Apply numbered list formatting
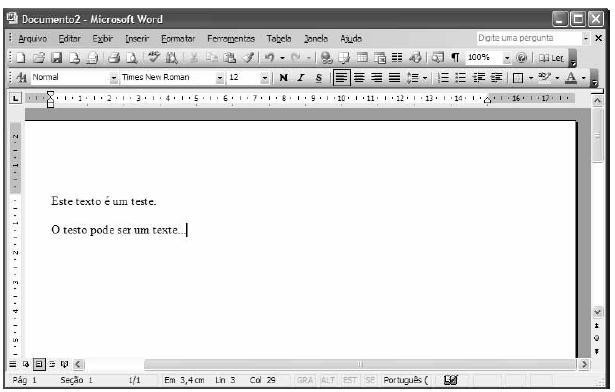The height and width of the screenshot is (392, 615). [443, 78]
